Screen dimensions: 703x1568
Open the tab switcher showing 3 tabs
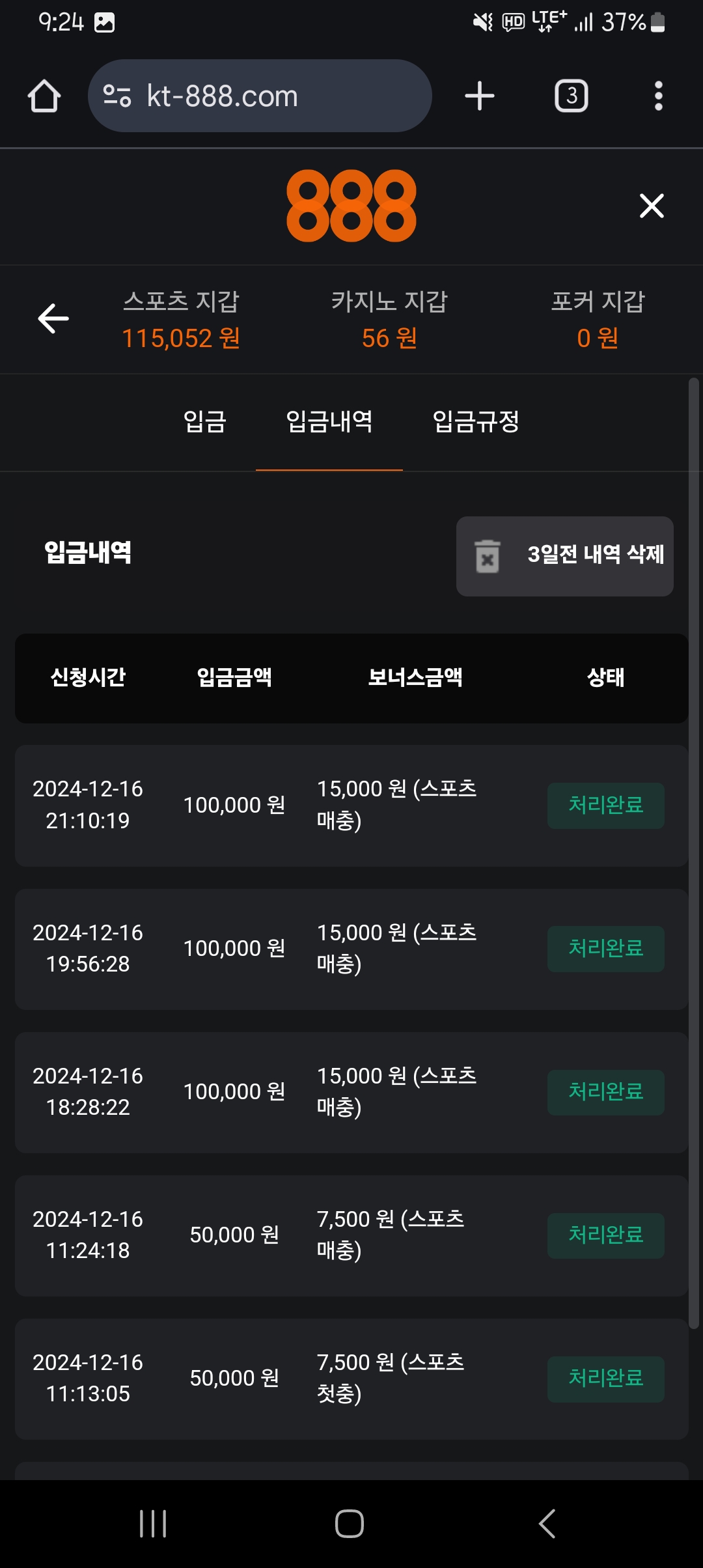click(571, 96)
